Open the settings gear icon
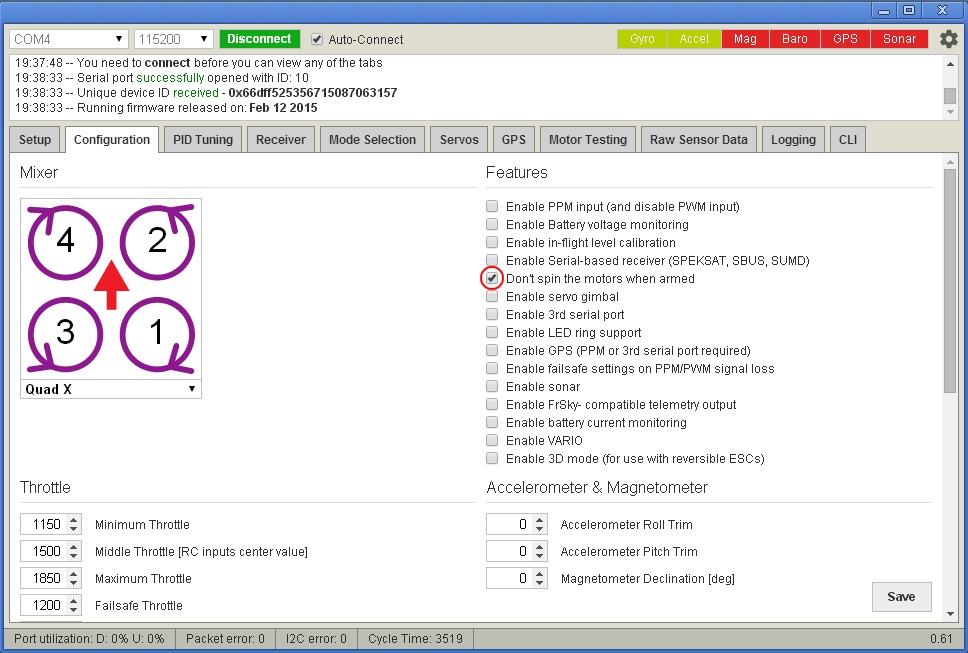 pyautogui.click(x=948, y=39)
